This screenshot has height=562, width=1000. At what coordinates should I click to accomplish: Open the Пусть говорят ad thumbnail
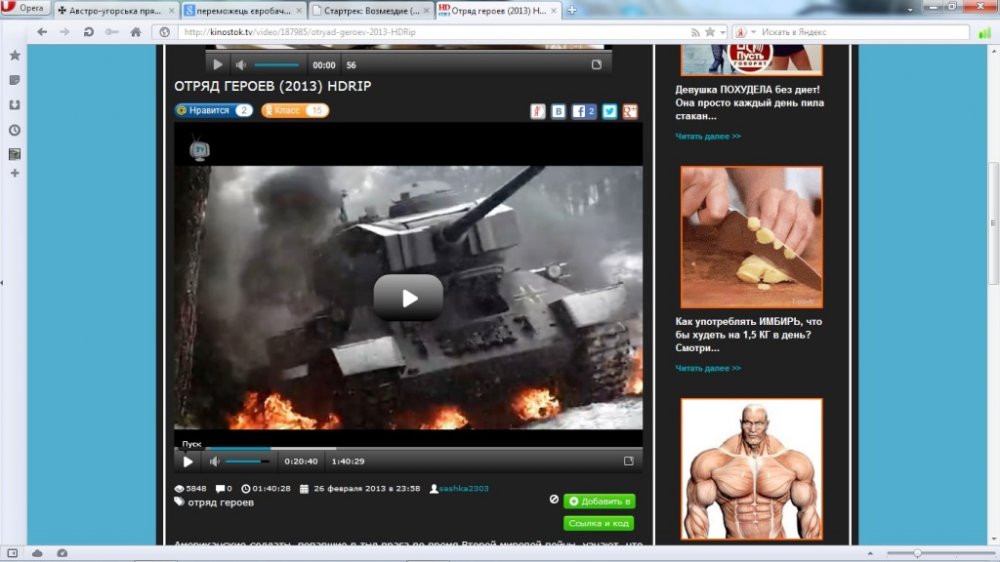point(751,59)
